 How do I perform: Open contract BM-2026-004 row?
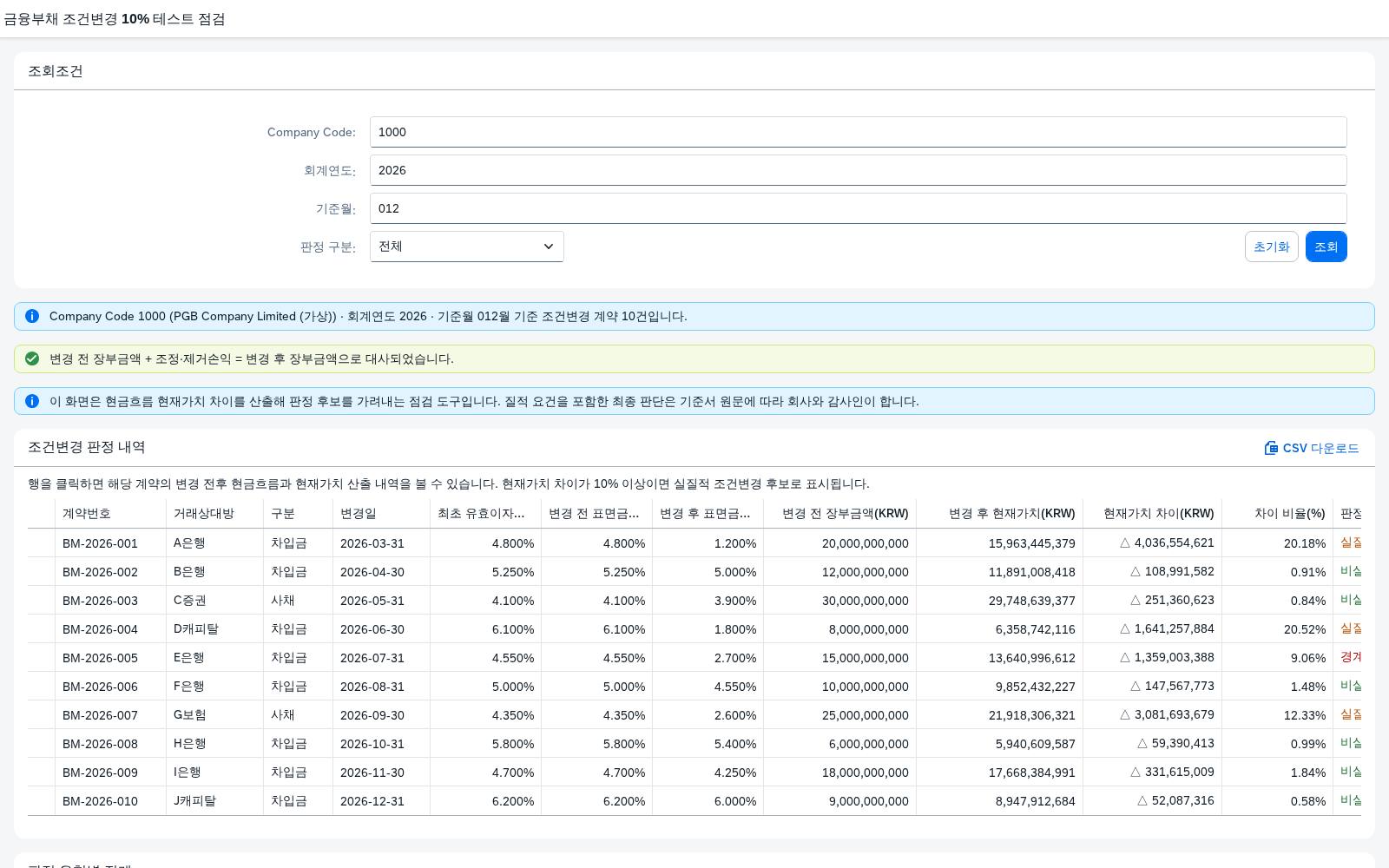[694, 629]
